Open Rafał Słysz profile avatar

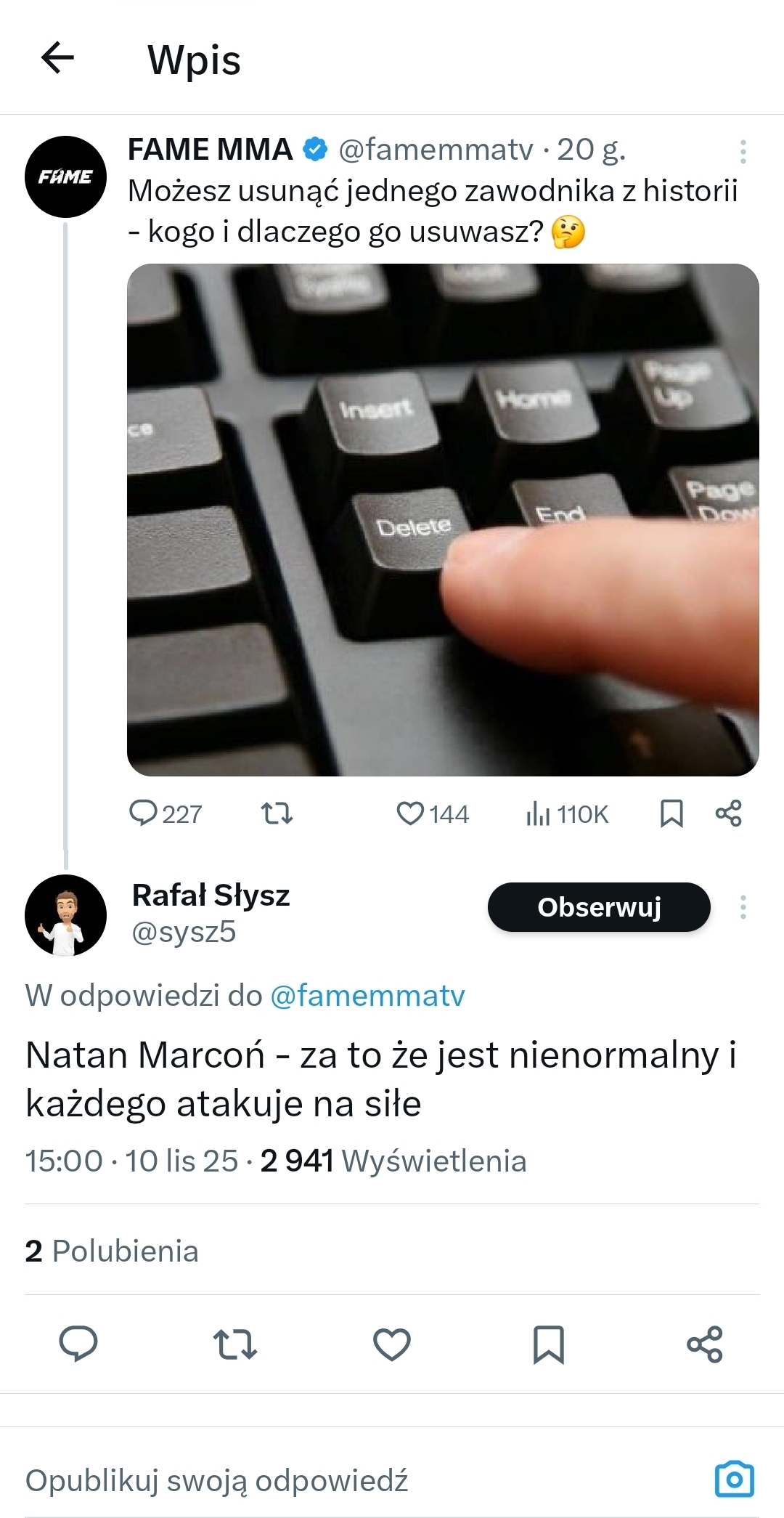pyautogui.click(x=65, y=915)
